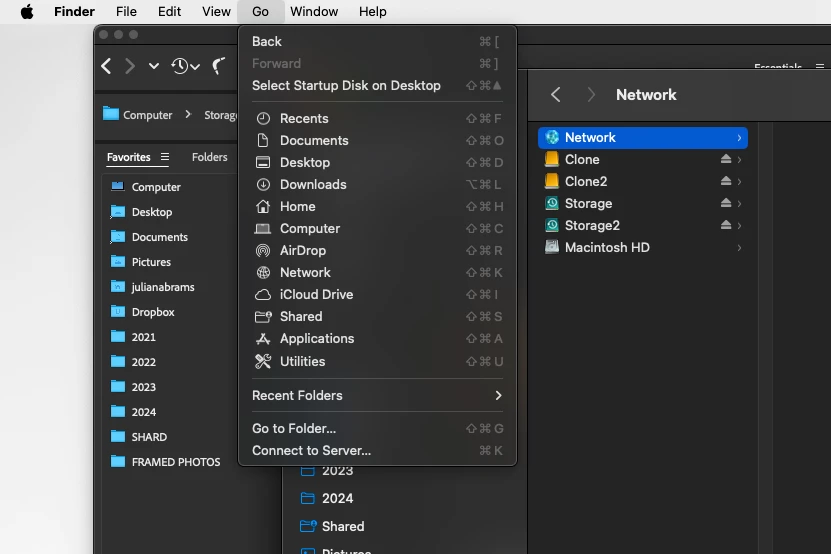Click the back arrow in Bridge toolbar

[x=107, y=66]
